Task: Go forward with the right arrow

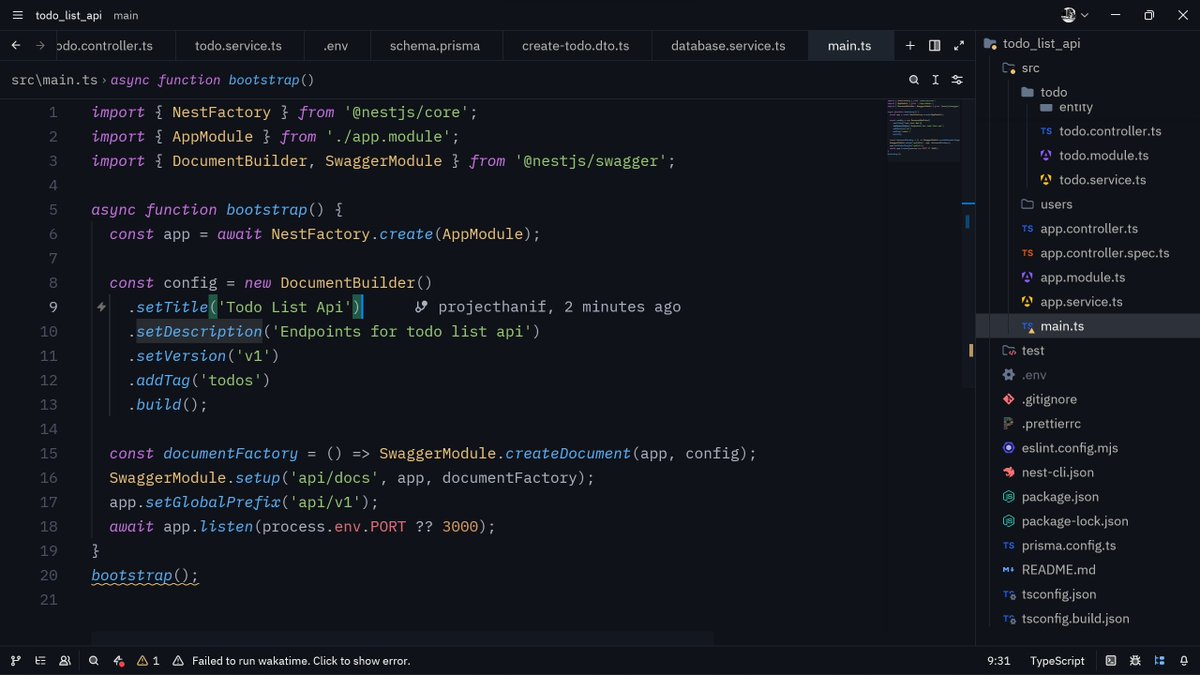Action: click(x=40, y=45)
